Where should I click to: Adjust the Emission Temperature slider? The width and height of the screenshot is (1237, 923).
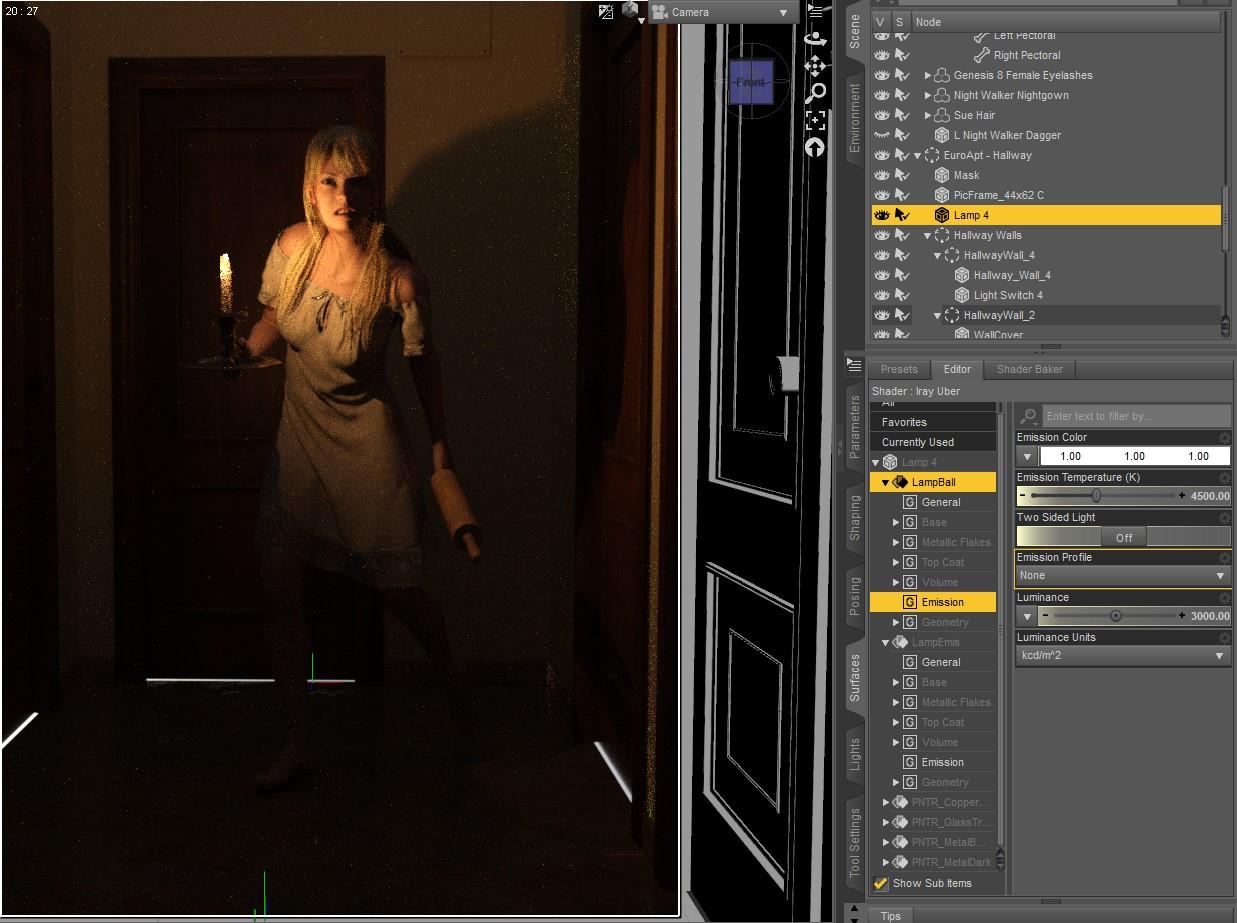click(x=1097, y=496)
